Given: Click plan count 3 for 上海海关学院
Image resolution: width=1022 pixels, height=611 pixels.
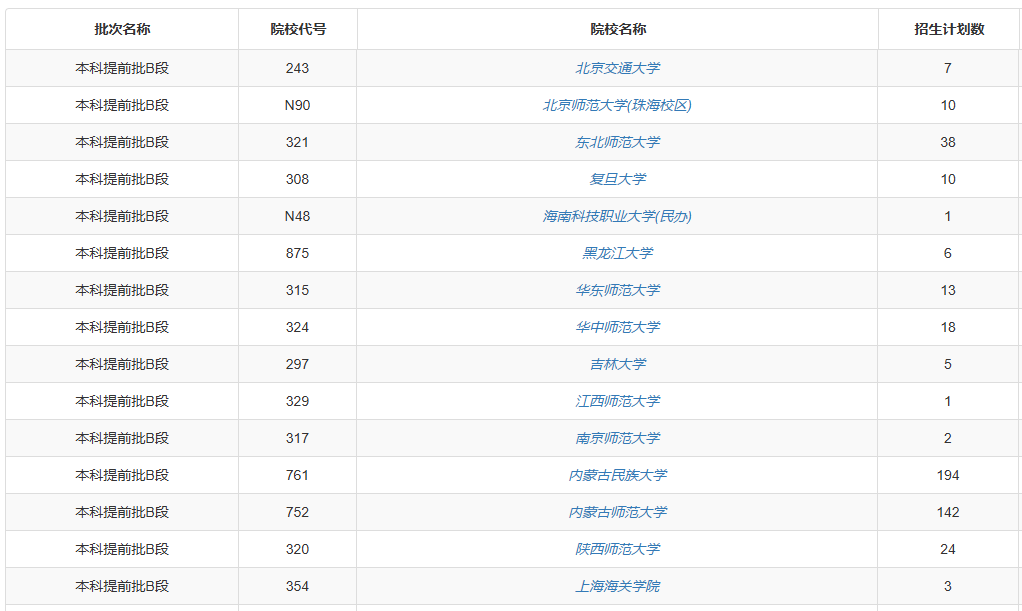Looking at the screenshot, I should tap(948, 586).
